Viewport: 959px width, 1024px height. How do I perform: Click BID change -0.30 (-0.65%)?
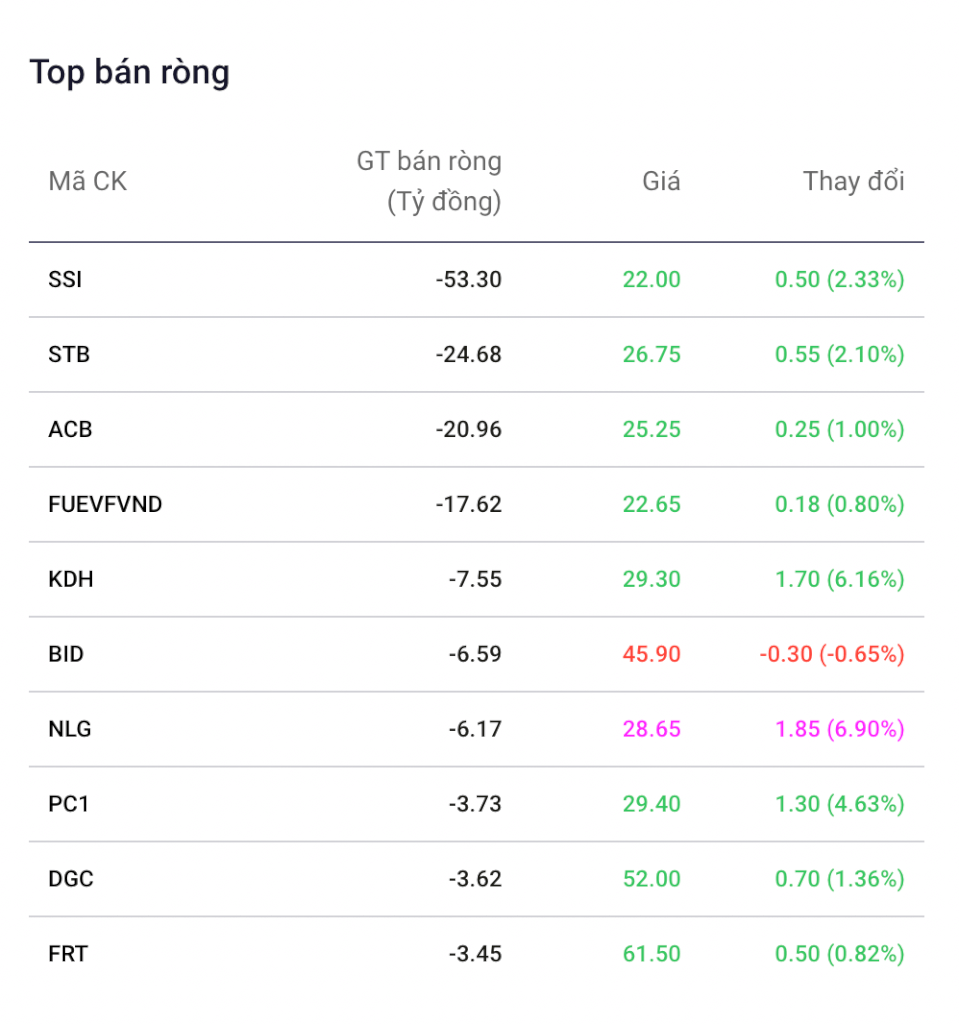832,654
